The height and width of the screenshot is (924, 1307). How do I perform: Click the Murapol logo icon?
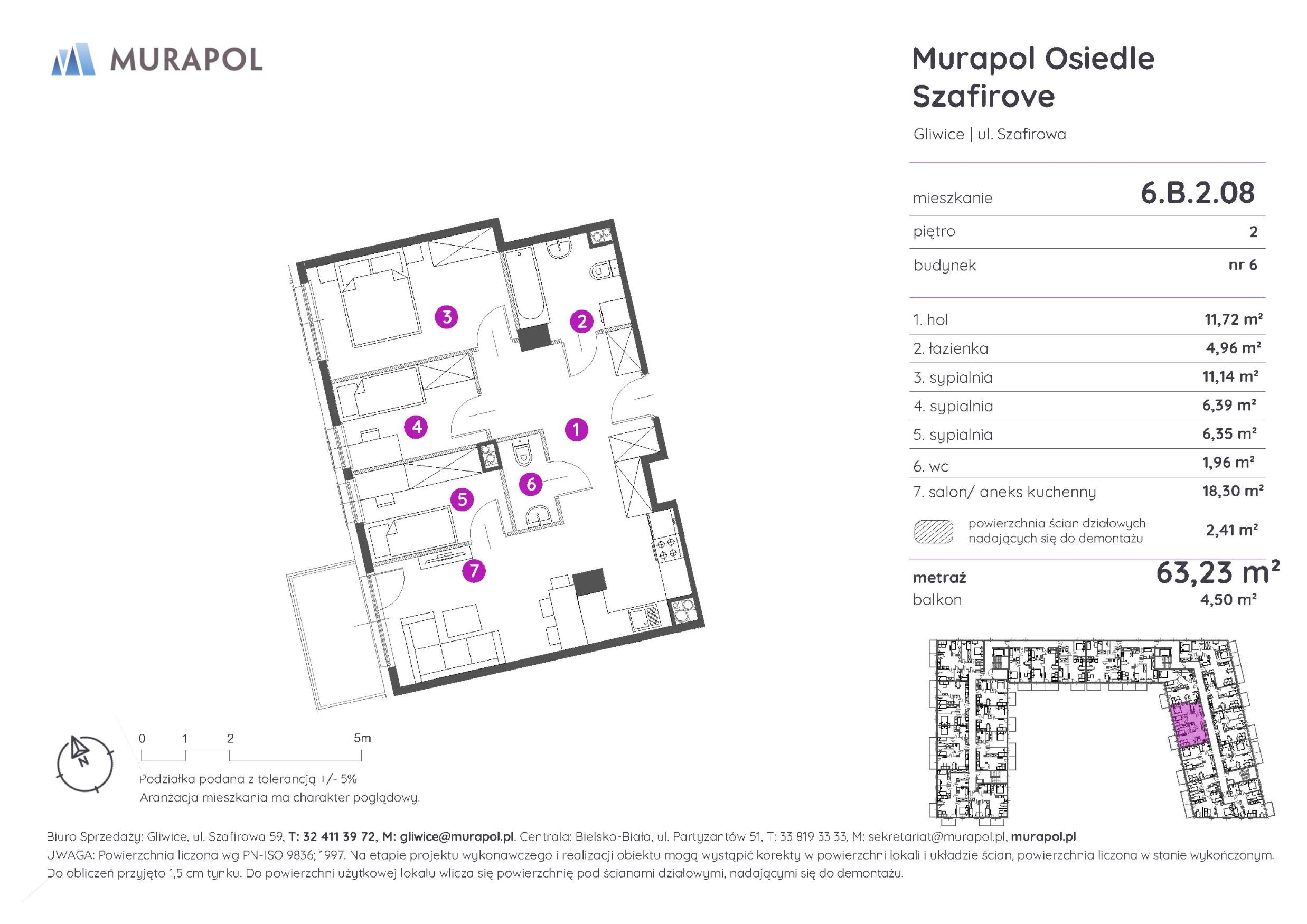[x=73, y=59]
